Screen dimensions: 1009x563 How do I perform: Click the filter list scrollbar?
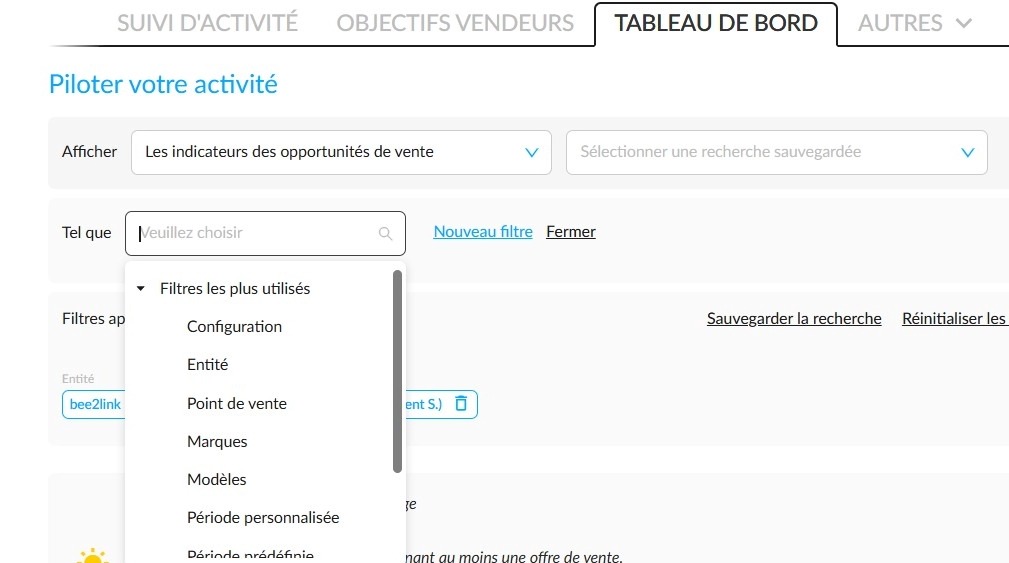(397, 372)
